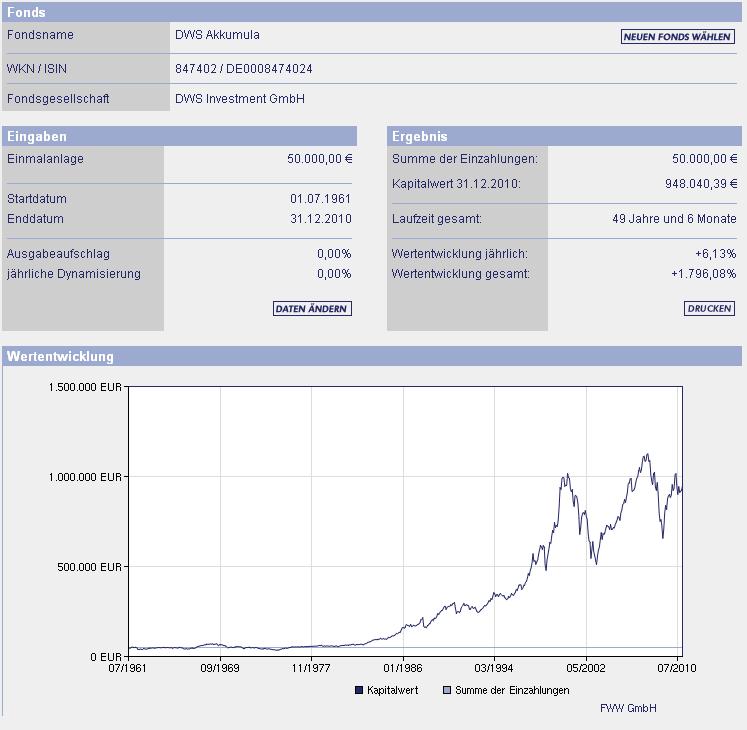Click the Kapitalwert legend color swatch
The image size is (747, 730).
pyautogui.click(x=359, y=690)
